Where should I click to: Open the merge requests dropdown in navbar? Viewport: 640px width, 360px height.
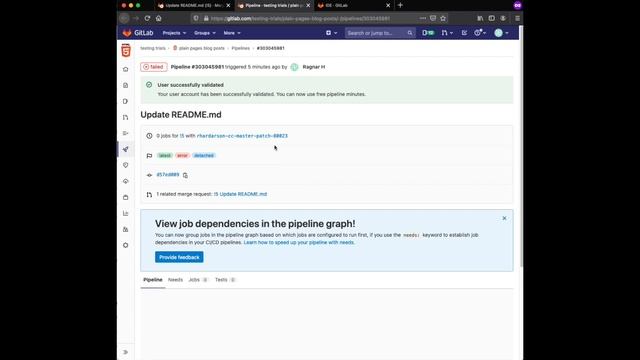tap(447, 33)
